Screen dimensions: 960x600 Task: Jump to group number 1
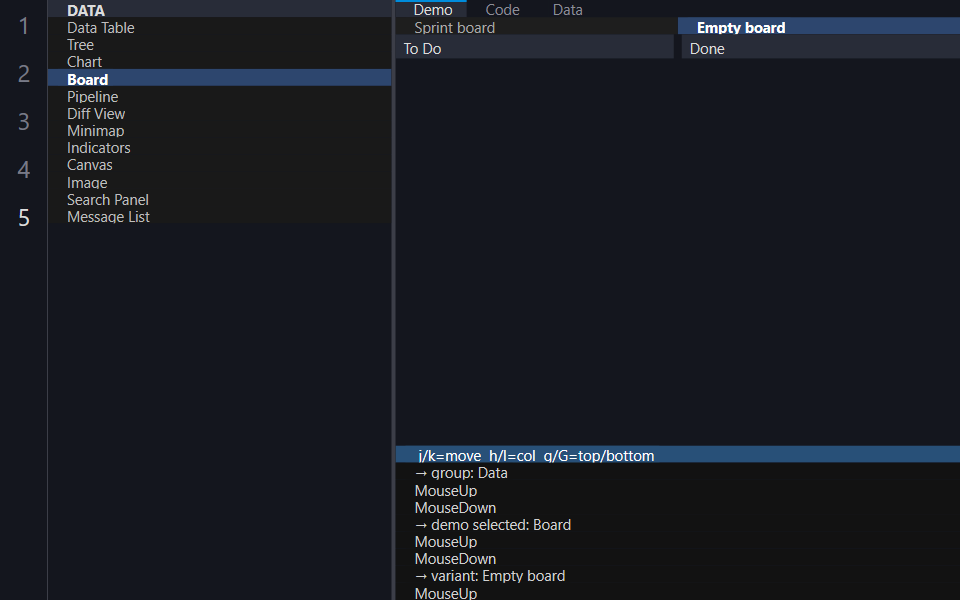[x=23, y=26]
